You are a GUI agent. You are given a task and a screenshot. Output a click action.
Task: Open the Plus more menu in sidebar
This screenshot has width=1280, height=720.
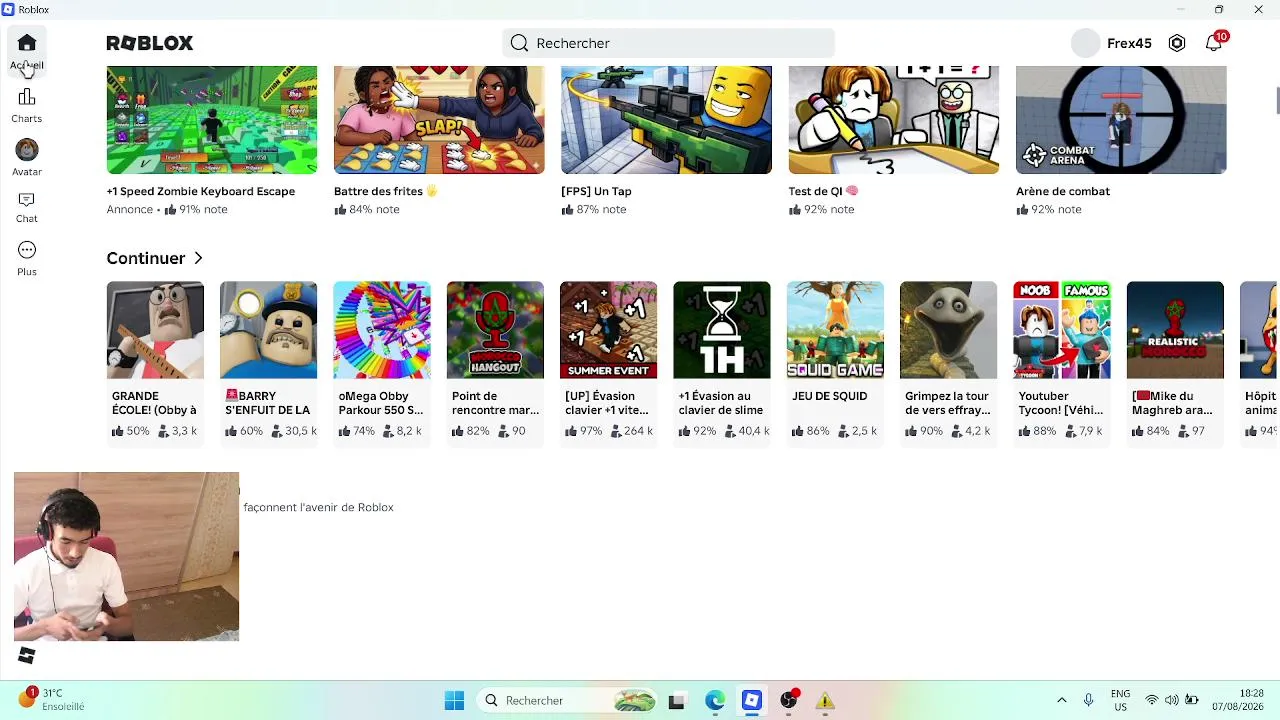click(27, 258)
